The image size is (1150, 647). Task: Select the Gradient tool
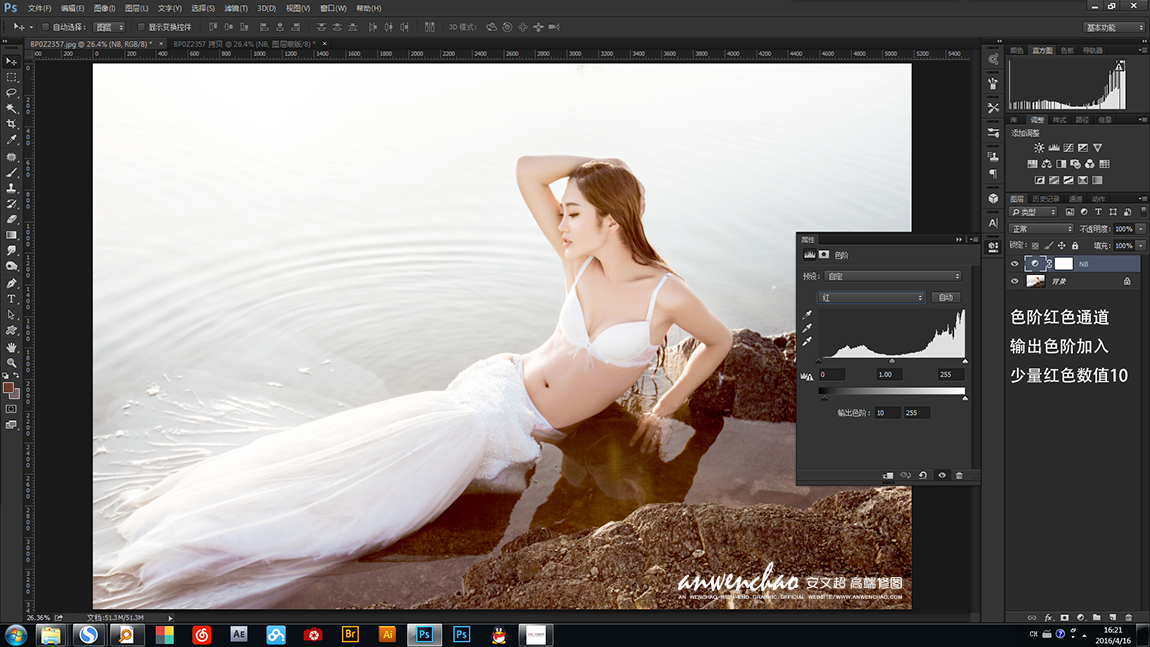11,235
